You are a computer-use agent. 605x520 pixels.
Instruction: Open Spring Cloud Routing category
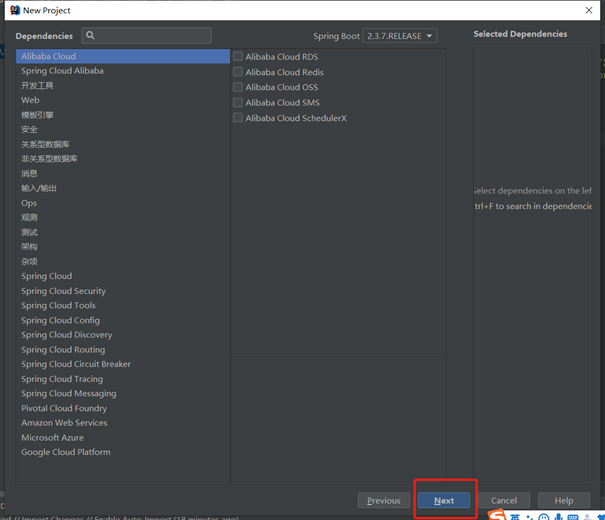pos(123,349)
